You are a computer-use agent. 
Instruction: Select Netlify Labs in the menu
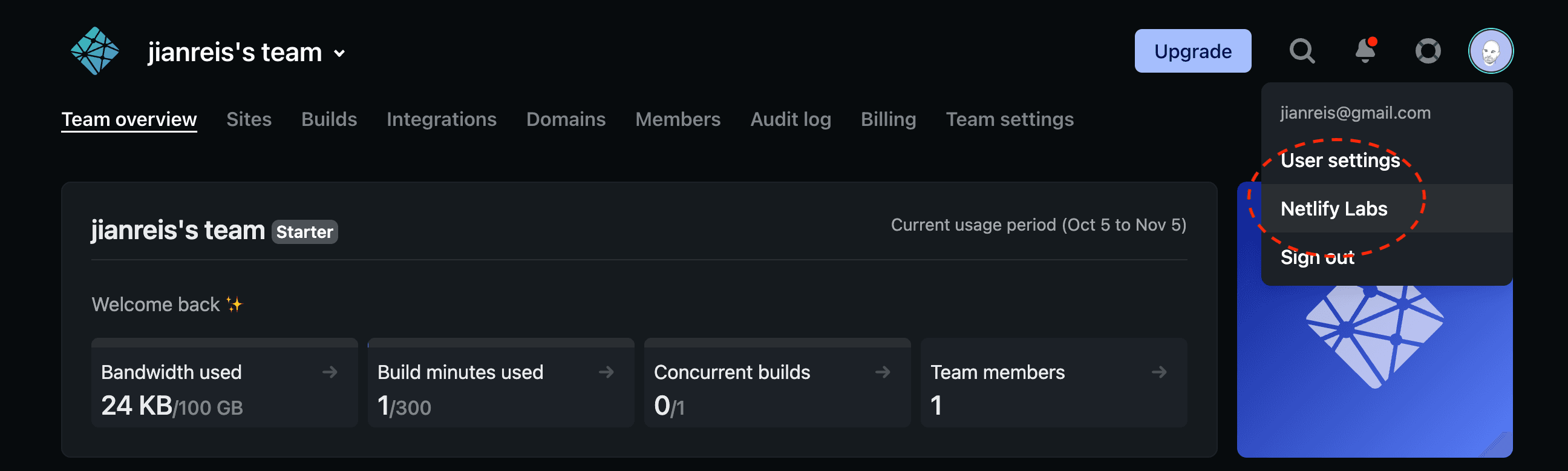(1334, 209)
